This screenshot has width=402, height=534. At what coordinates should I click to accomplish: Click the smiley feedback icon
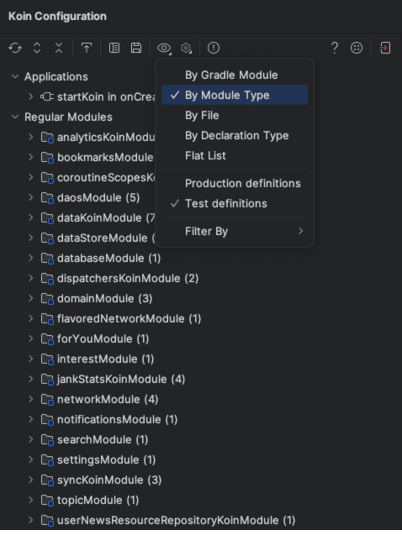coord(356,48)
